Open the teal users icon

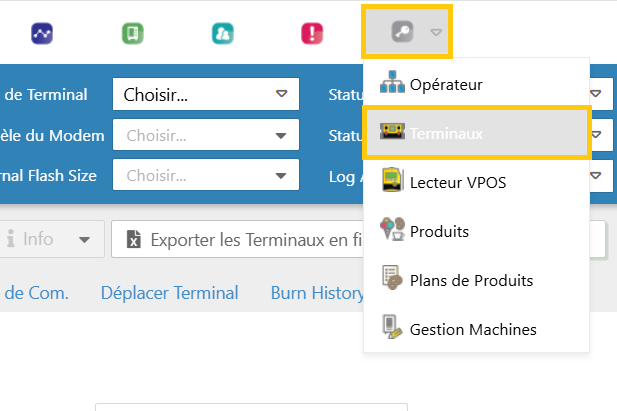(x=223, y=33)
